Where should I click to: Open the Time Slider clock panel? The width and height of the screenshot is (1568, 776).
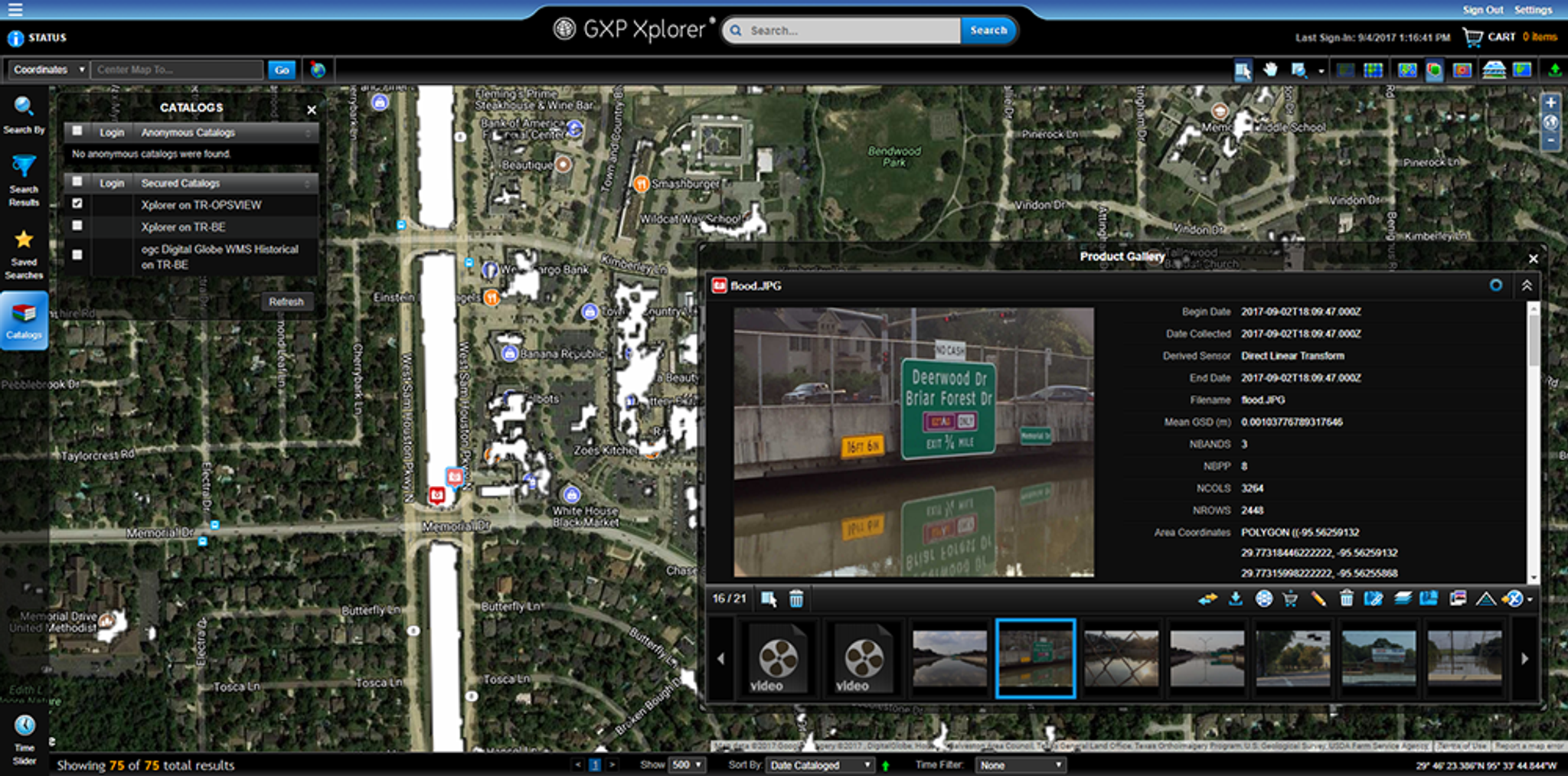24,739
